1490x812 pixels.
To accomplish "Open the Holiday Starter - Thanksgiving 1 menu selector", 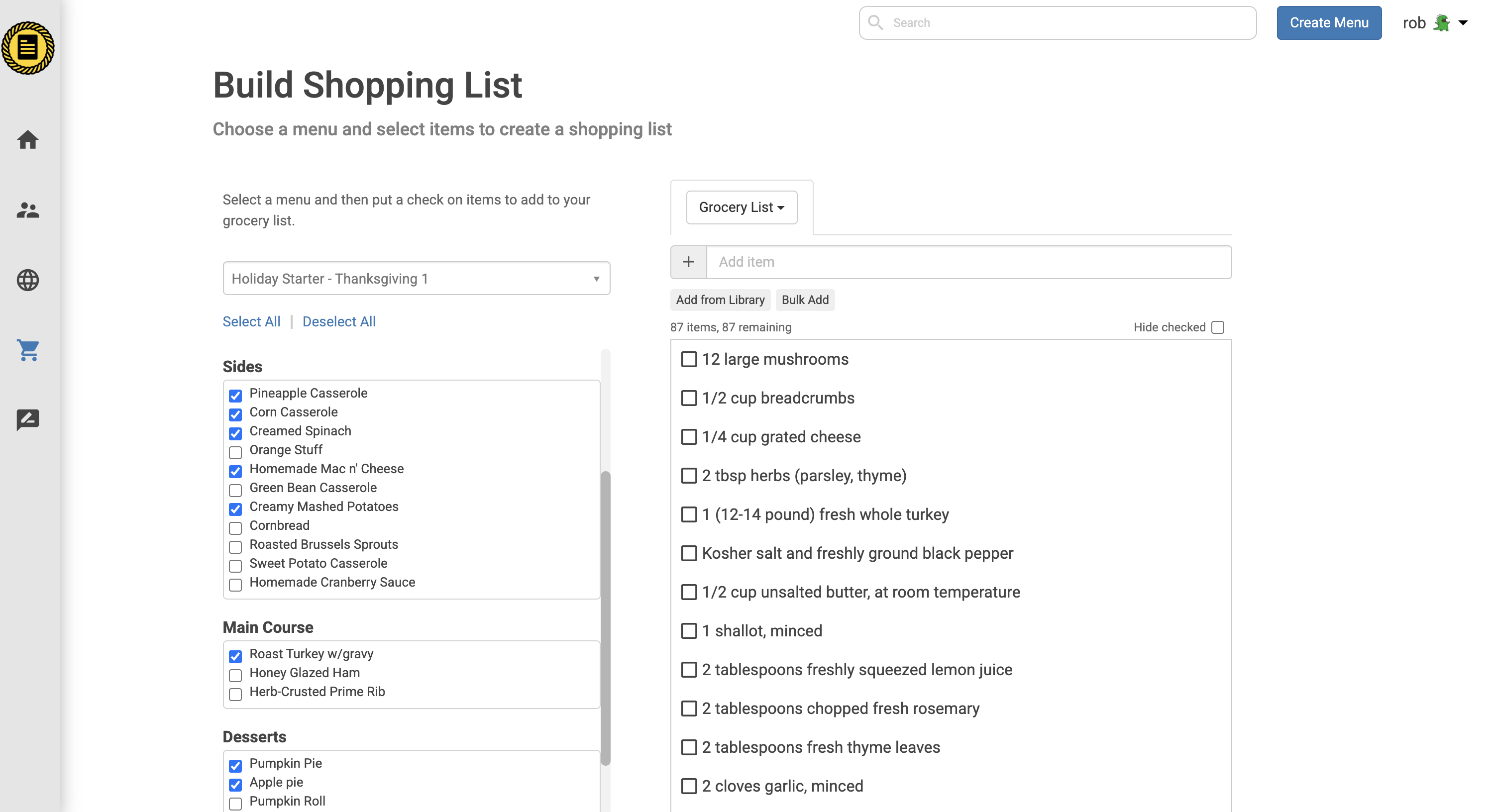I will (416, 278).
